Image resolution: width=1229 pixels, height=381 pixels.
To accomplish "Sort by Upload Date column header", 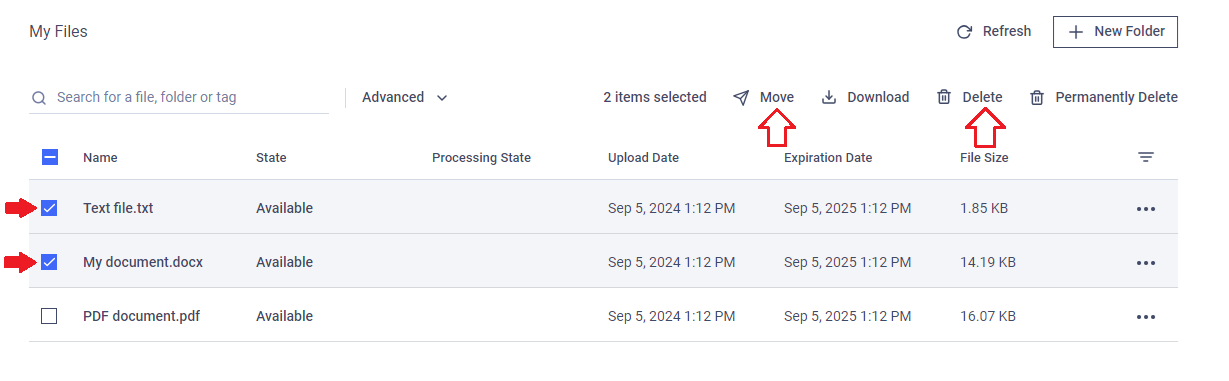I will [x=643, y=158].
